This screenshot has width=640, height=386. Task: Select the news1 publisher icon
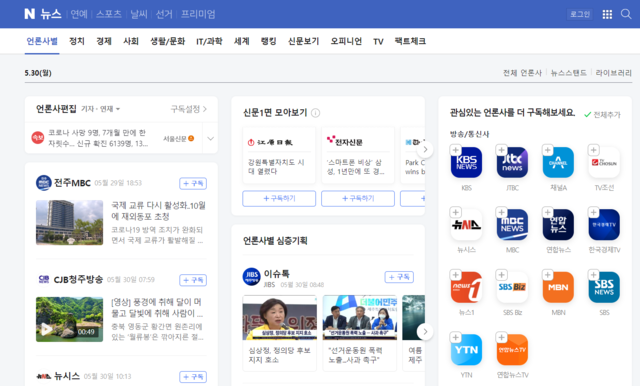[466, 287]
